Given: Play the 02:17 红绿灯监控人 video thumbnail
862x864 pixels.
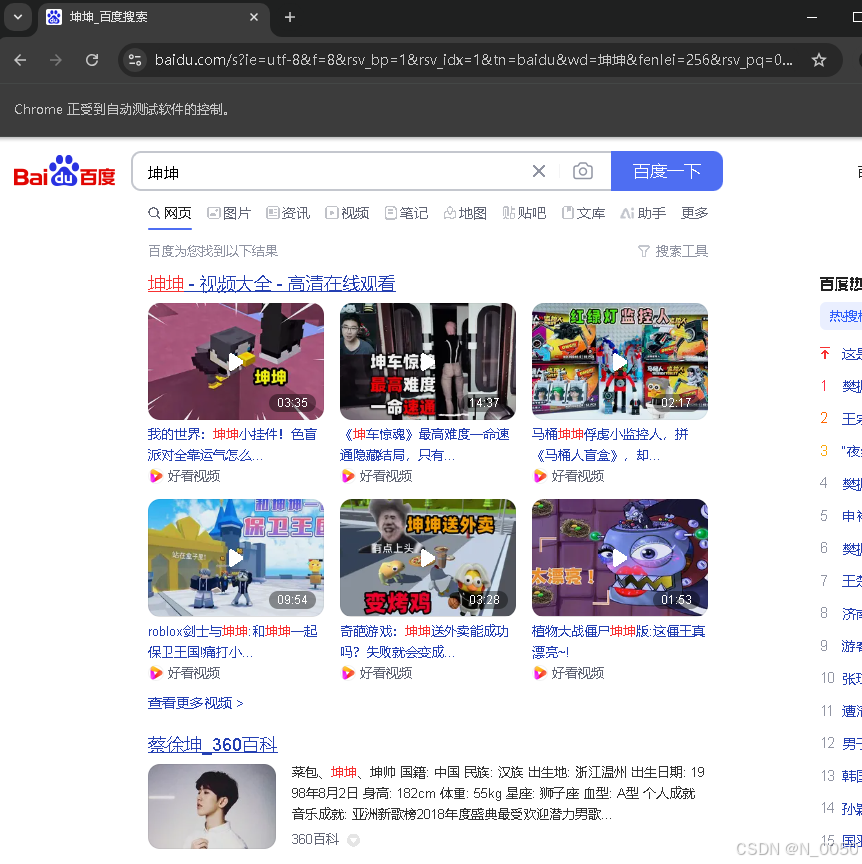Looking at the screenshot, I should pos(619,361).
